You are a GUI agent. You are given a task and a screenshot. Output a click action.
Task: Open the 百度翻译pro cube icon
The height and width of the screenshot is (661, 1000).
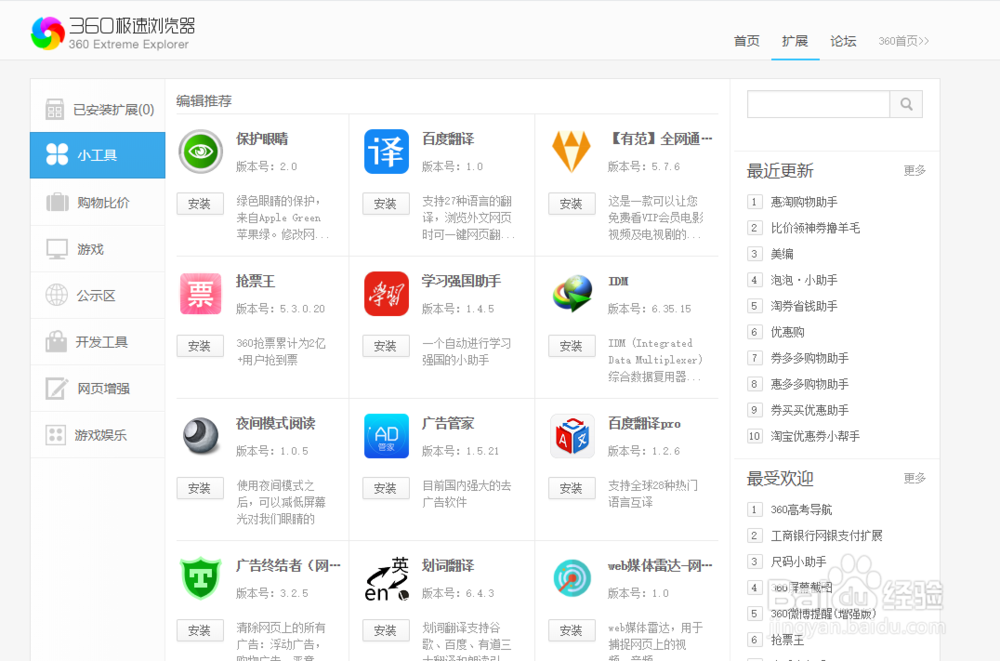point(572,436)
